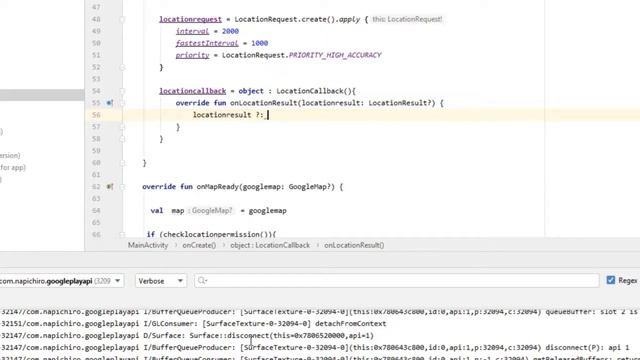
Task: Click the value 2000 on line 49
Action: 230,31
